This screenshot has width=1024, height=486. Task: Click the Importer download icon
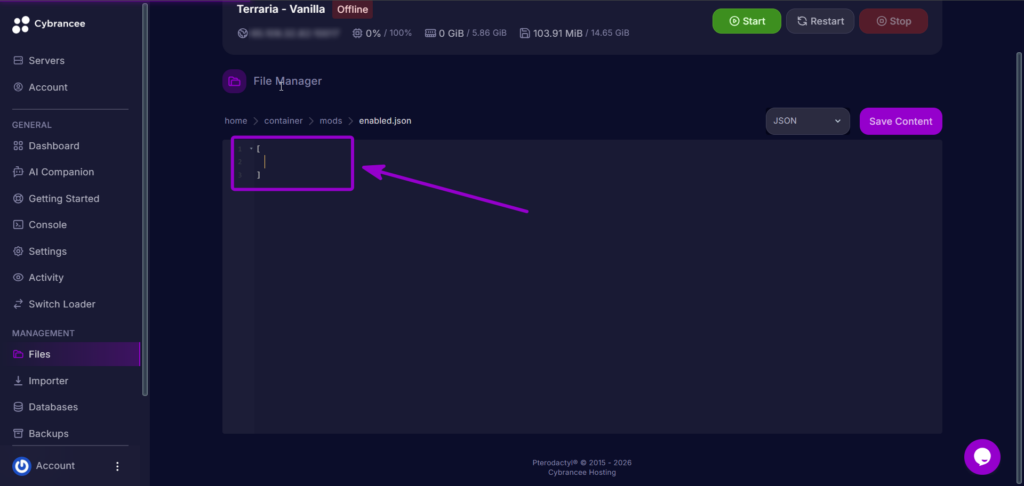(x=18, y=381)
